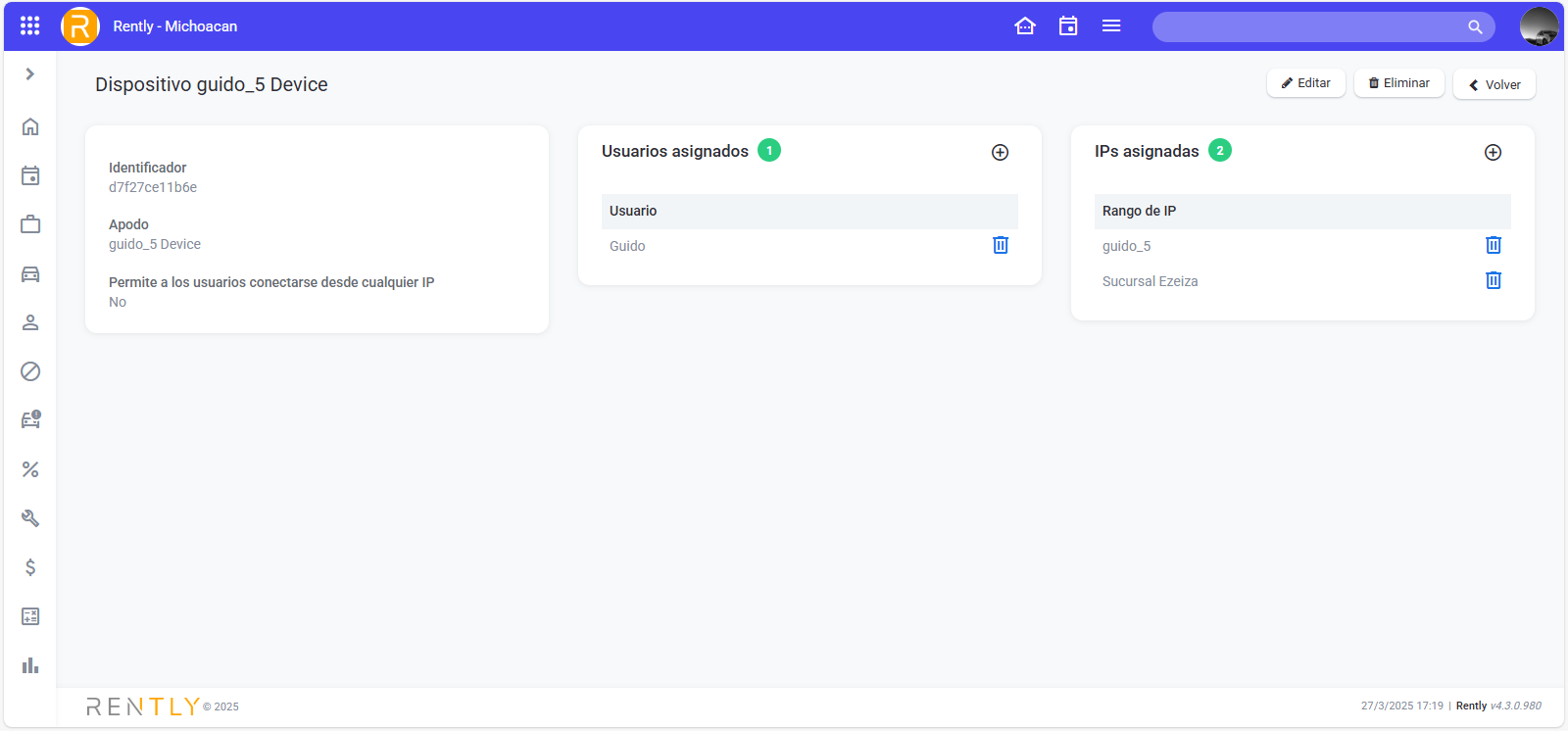
Task: Open the apps grid launcher
Action: tap(30, 26)
